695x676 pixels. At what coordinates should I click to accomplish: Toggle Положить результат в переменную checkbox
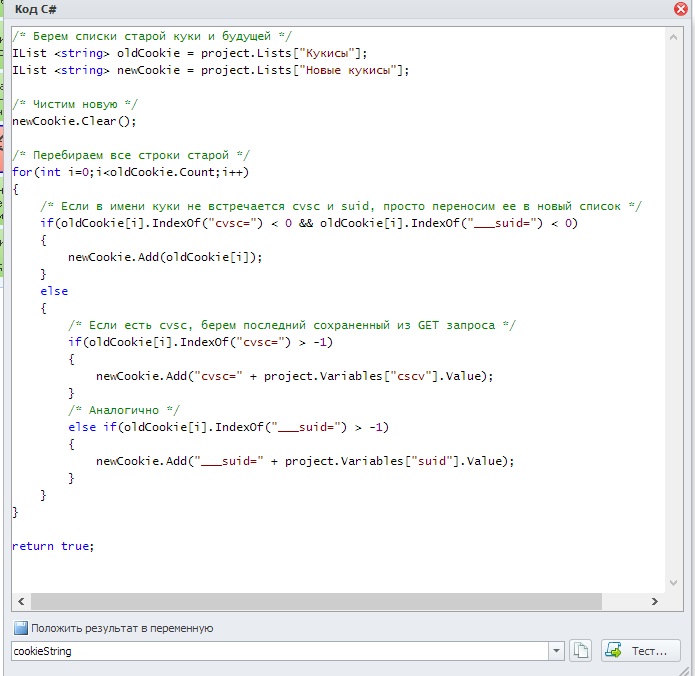click(20, 628)
